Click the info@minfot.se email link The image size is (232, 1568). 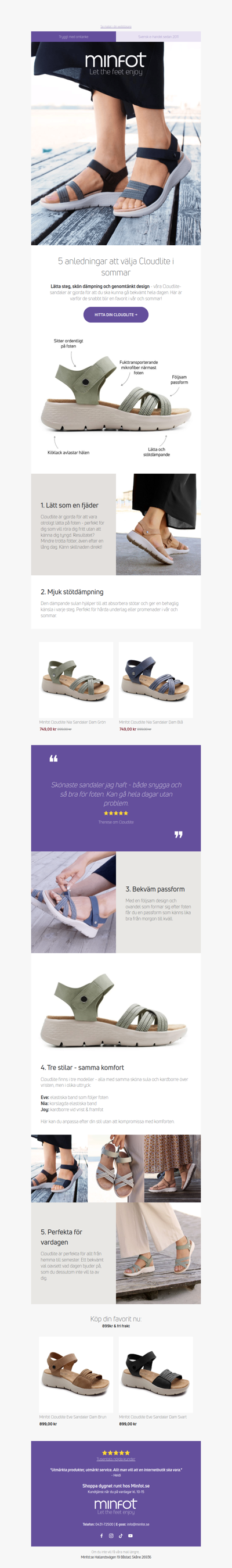click(x=138, y=1524)
